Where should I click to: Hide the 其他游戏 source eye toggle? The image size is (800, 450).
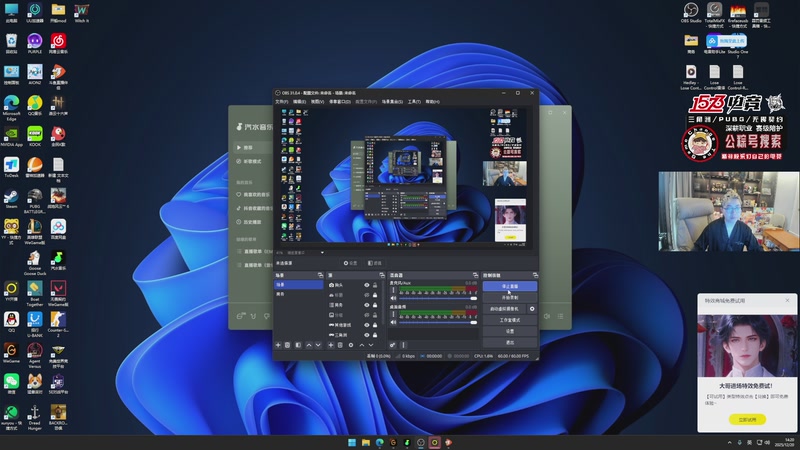[366, 325]
